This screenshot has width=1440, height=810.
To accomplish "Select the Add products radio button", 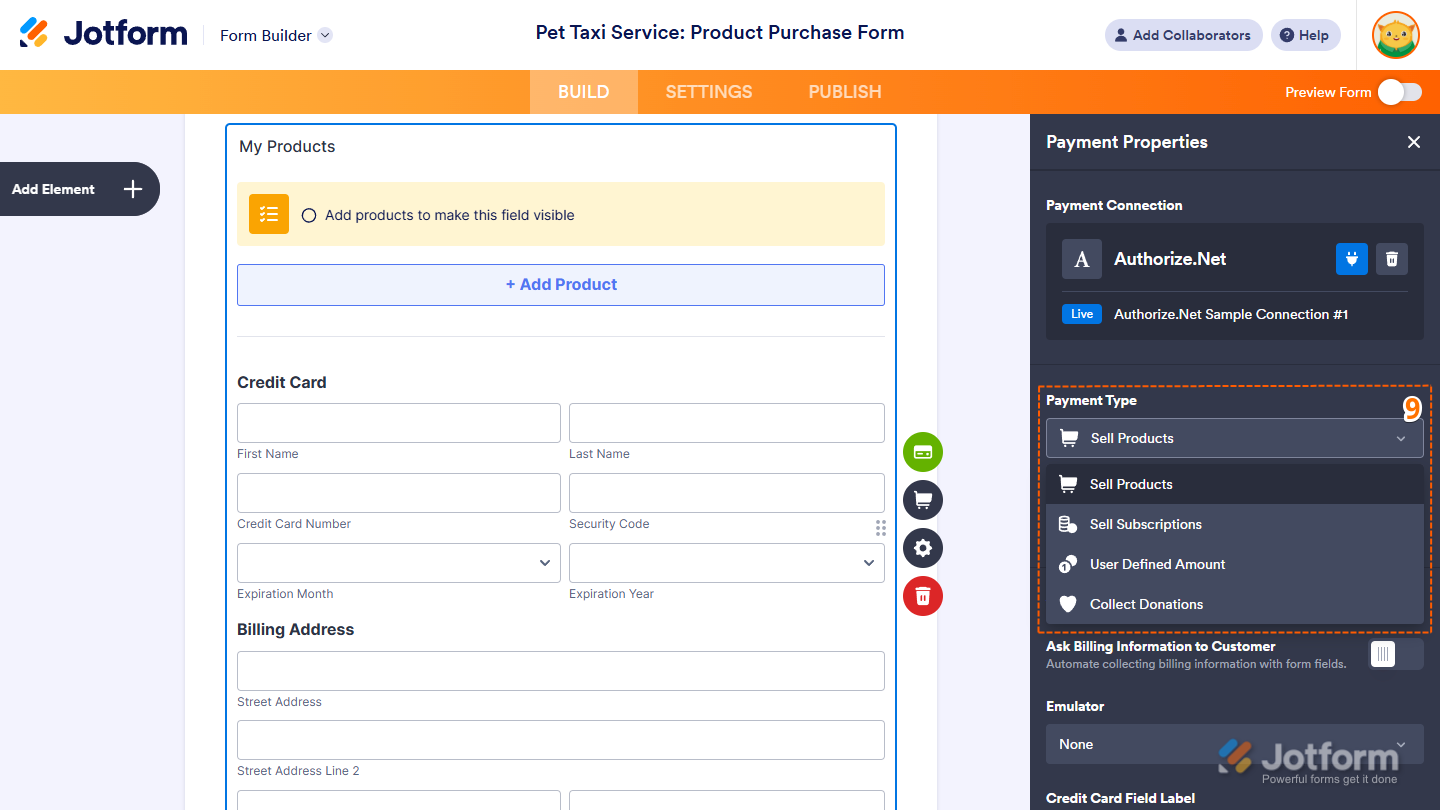I will point(309,215).
